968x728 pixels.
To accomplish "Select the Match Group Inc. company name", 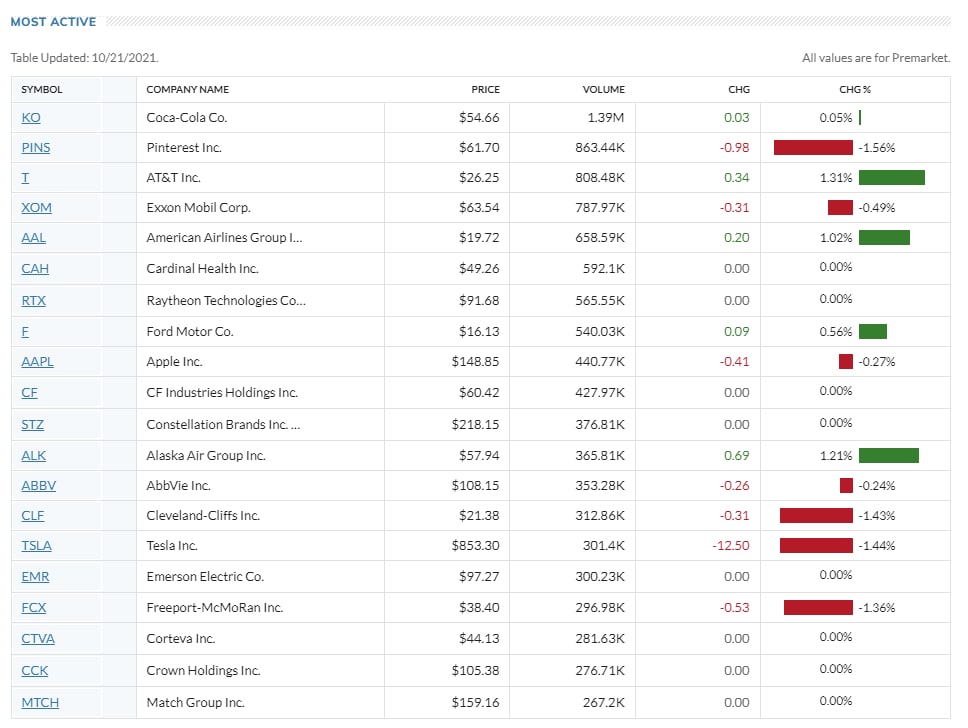I will pos(196,703).
